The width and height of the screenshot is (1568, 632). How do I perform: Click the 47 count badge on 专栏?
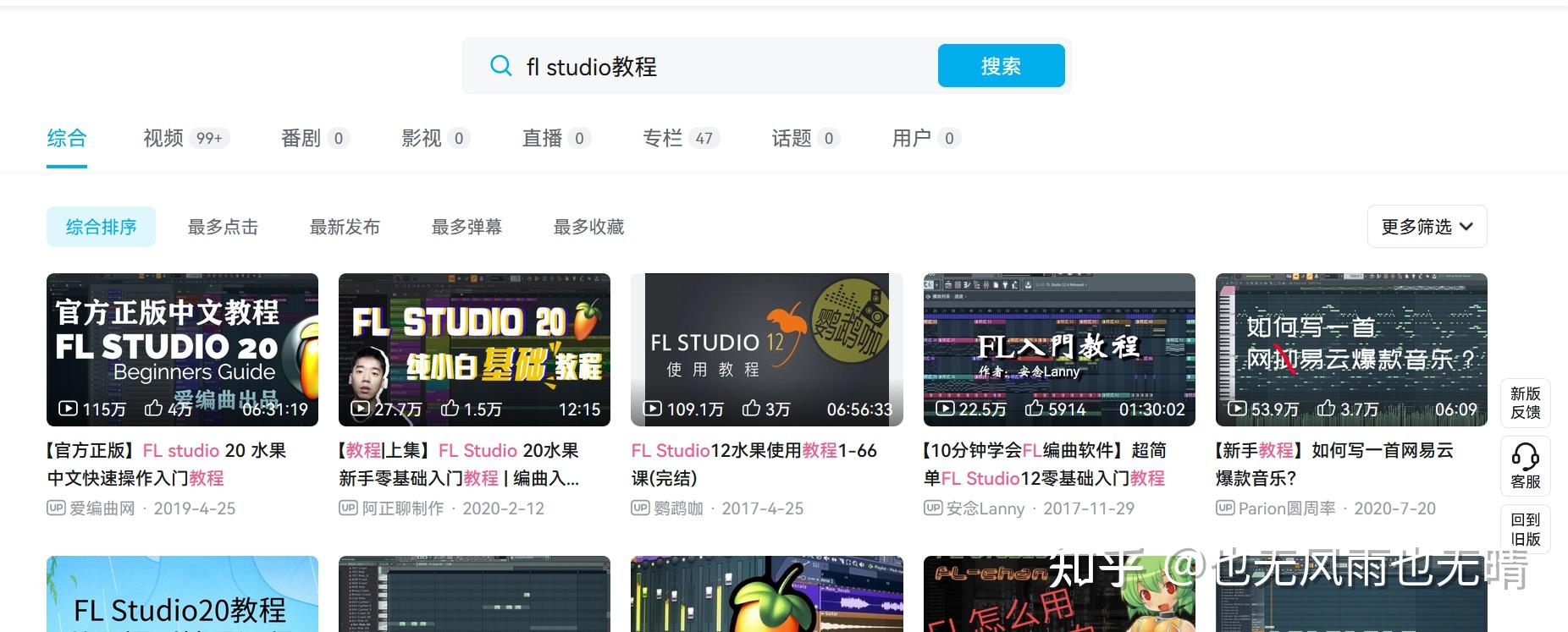coord(704,138)
